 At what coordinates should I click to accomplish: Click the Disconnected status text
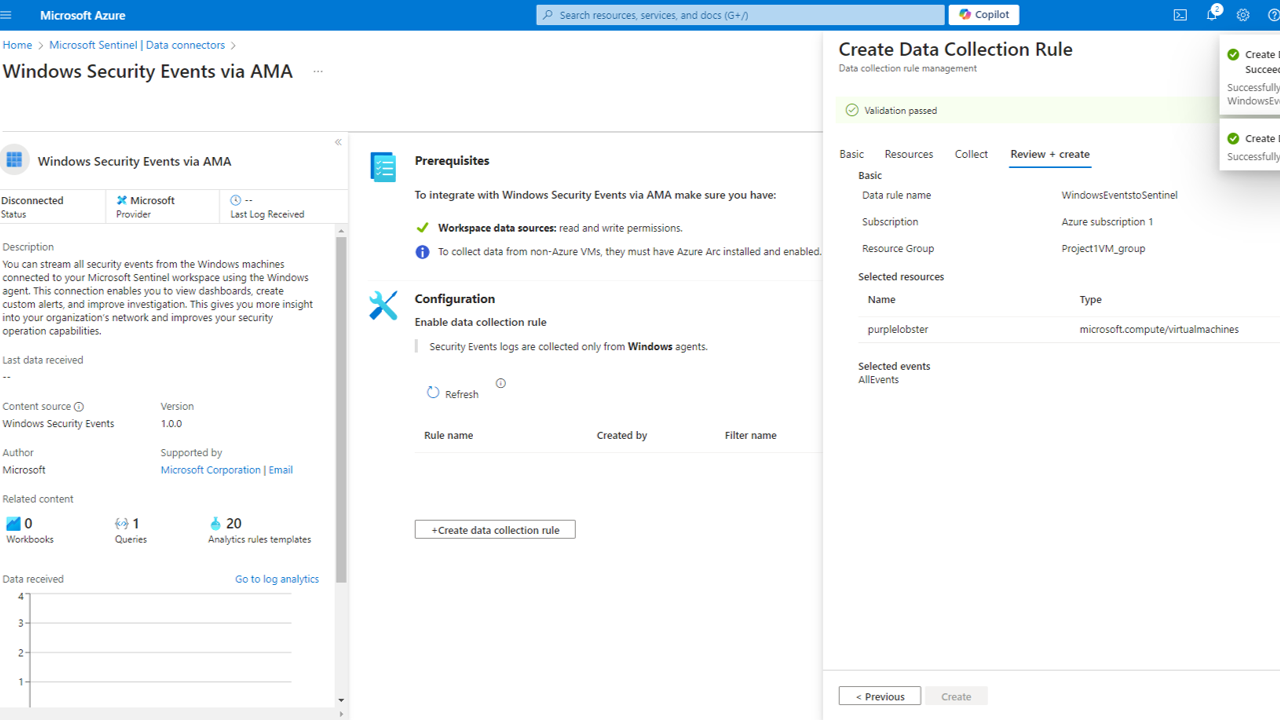(x=32, y=201)
